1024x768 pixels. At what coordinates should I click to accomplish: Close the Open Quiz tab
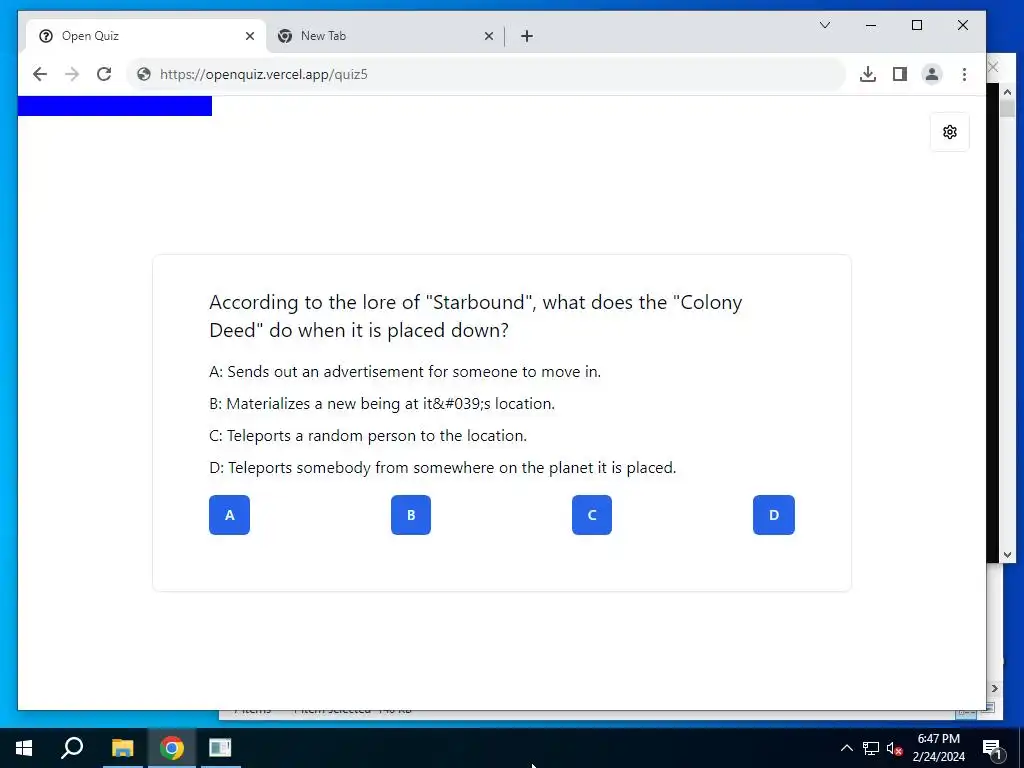pos(249,36)
